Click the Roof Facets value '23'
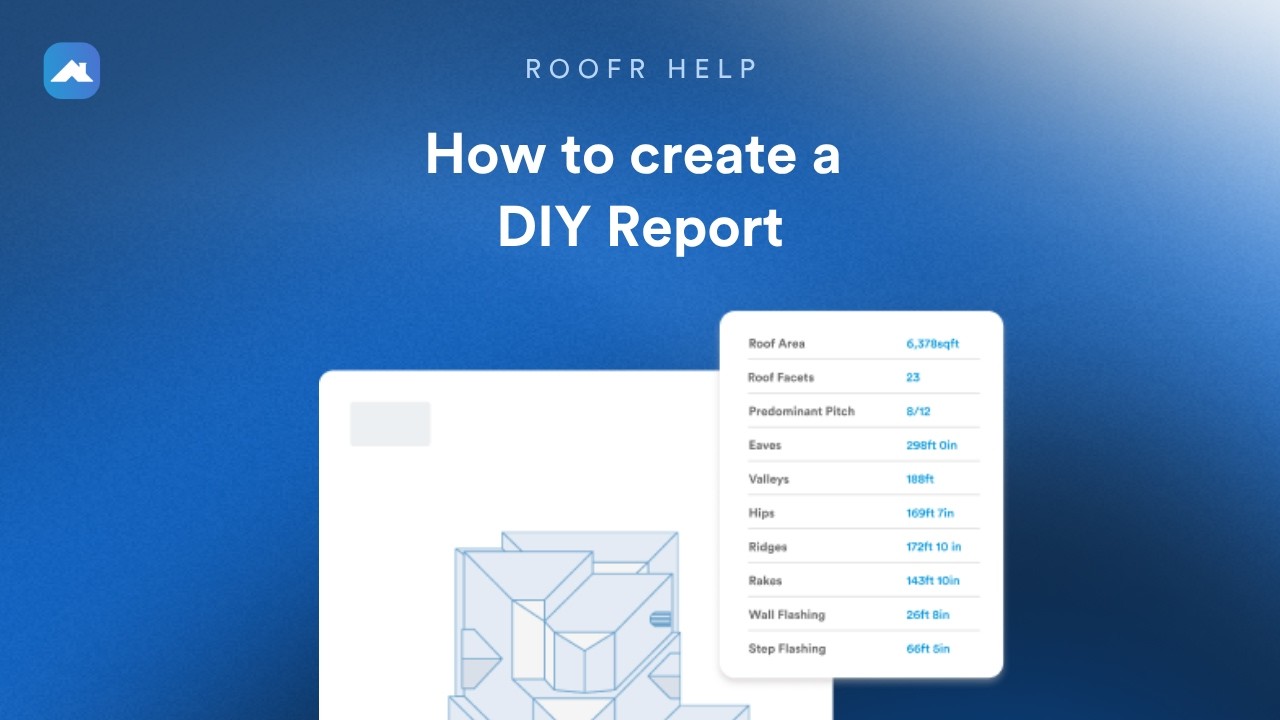The width and height of the screenshot is (1280, 720). tap(913, 377)
